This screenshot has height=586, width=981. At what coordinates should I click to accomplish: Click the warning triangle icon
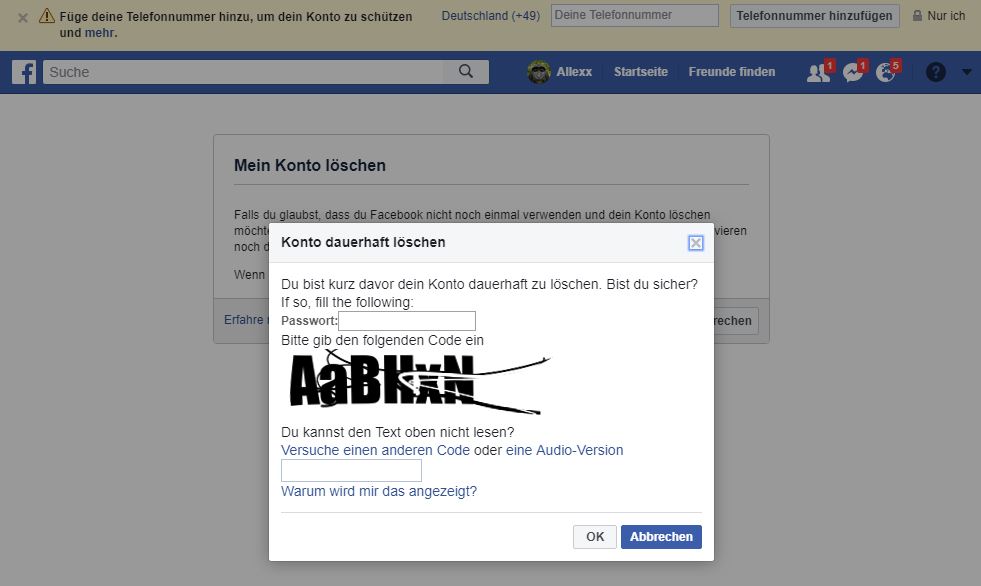(x=47, y=16)
